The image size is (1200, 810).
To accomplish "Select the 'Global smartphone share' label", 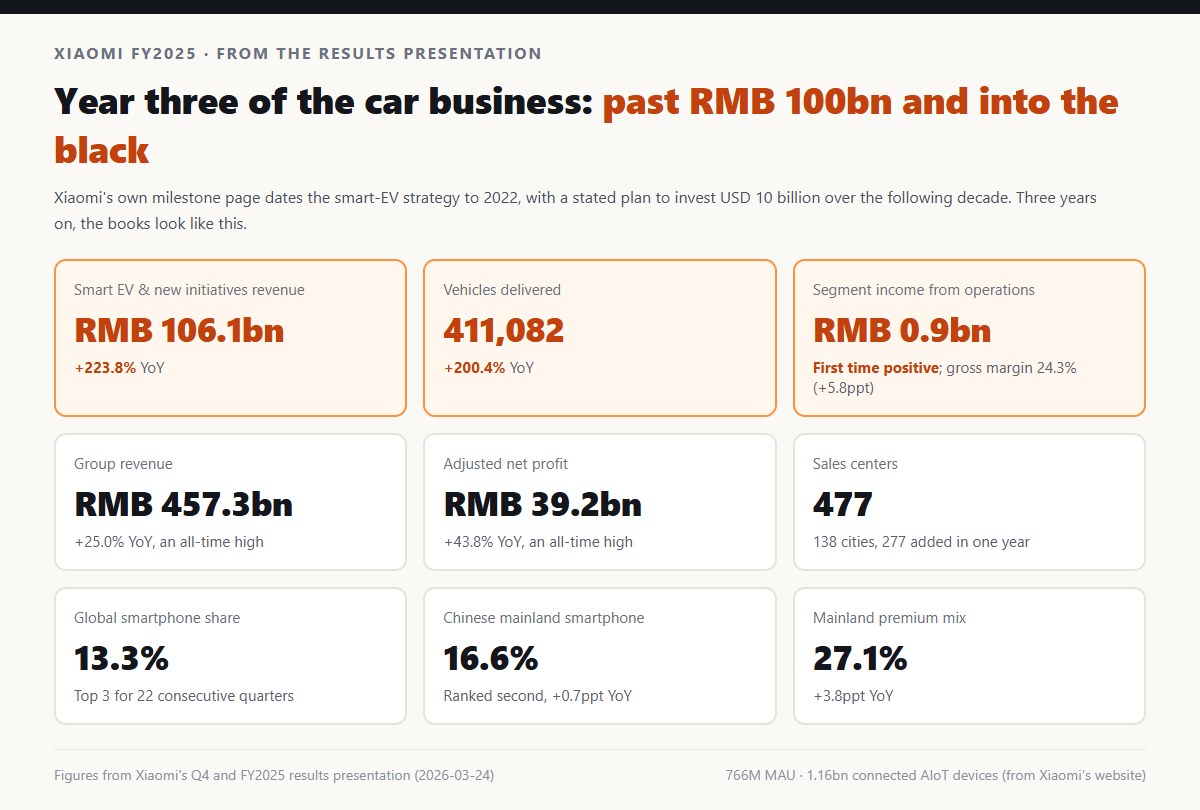I will pos(157,618).
